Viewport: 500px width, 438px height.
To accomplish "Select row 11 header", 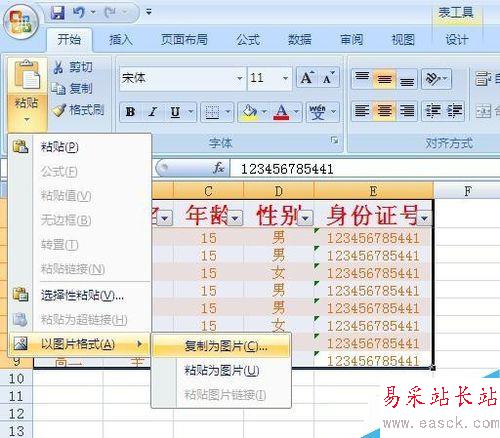I will (x=16, y=396).
